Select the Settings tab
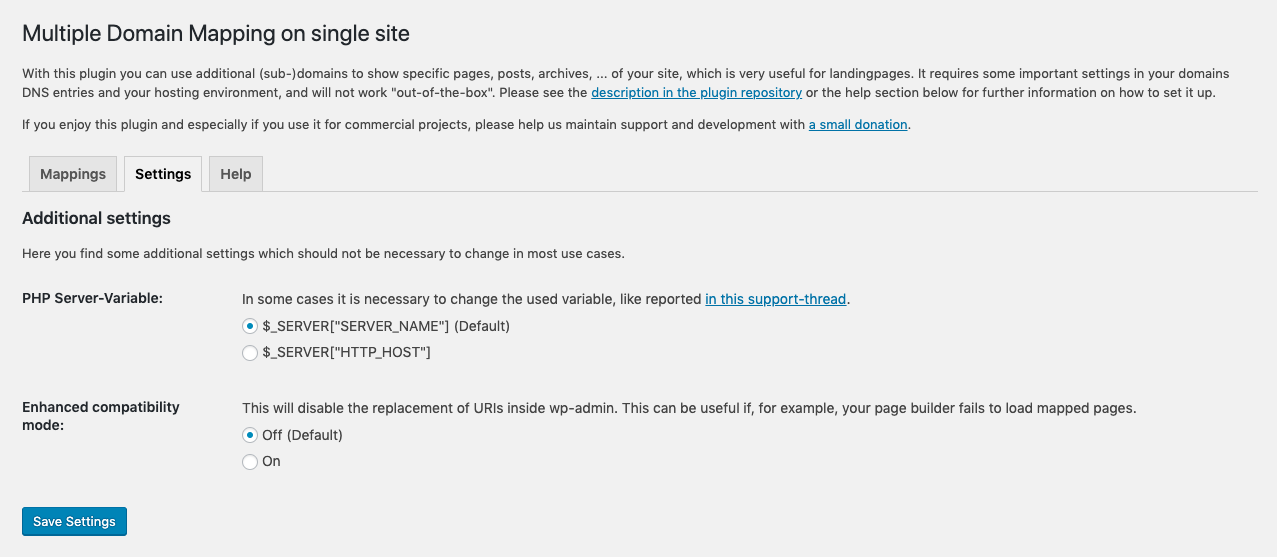 [x=163, y=174]
